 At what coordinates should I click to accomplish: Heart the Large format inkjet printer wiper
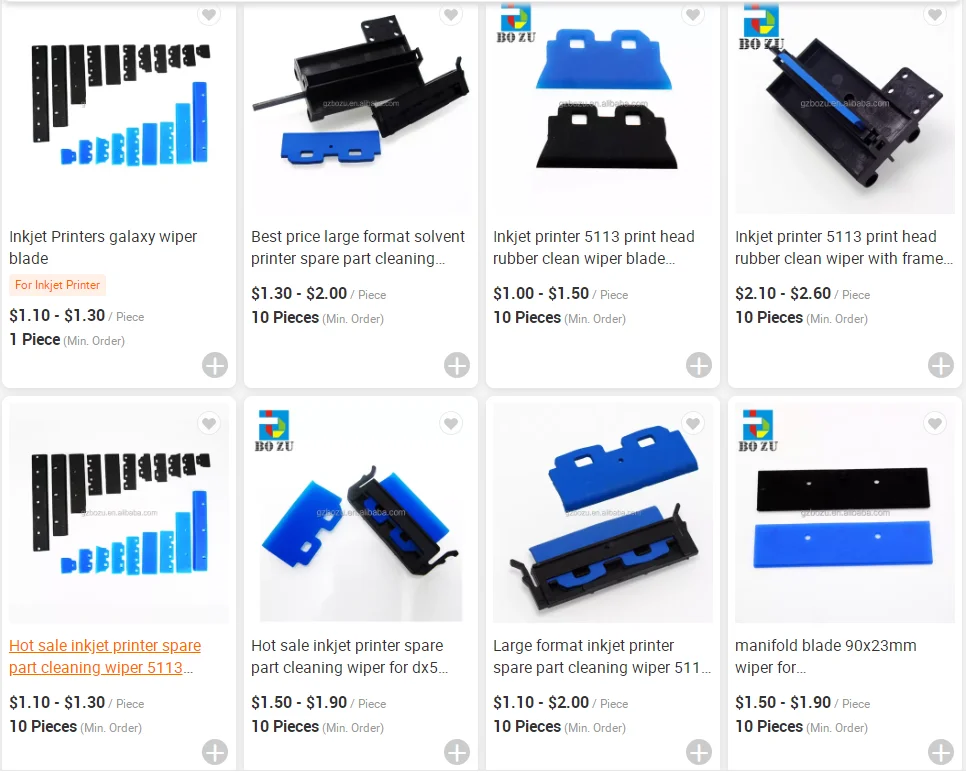click(692, 423)
